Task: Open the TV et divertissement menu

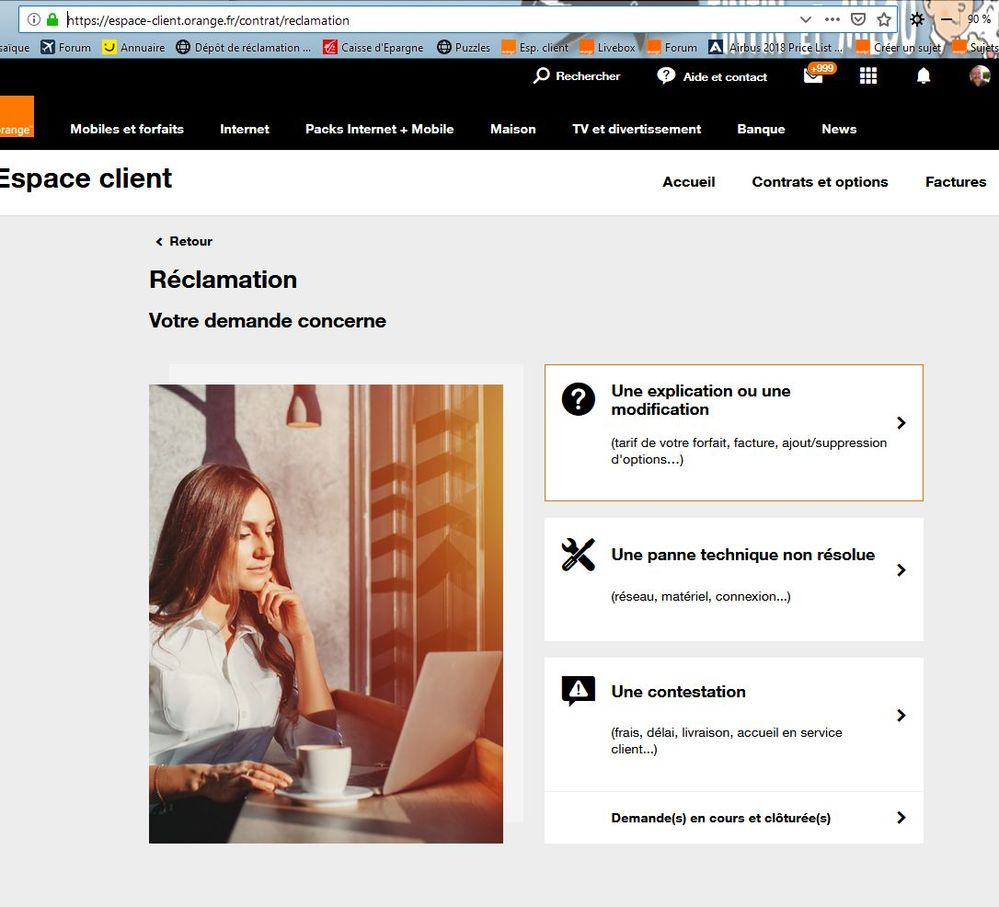Action: 636,129
